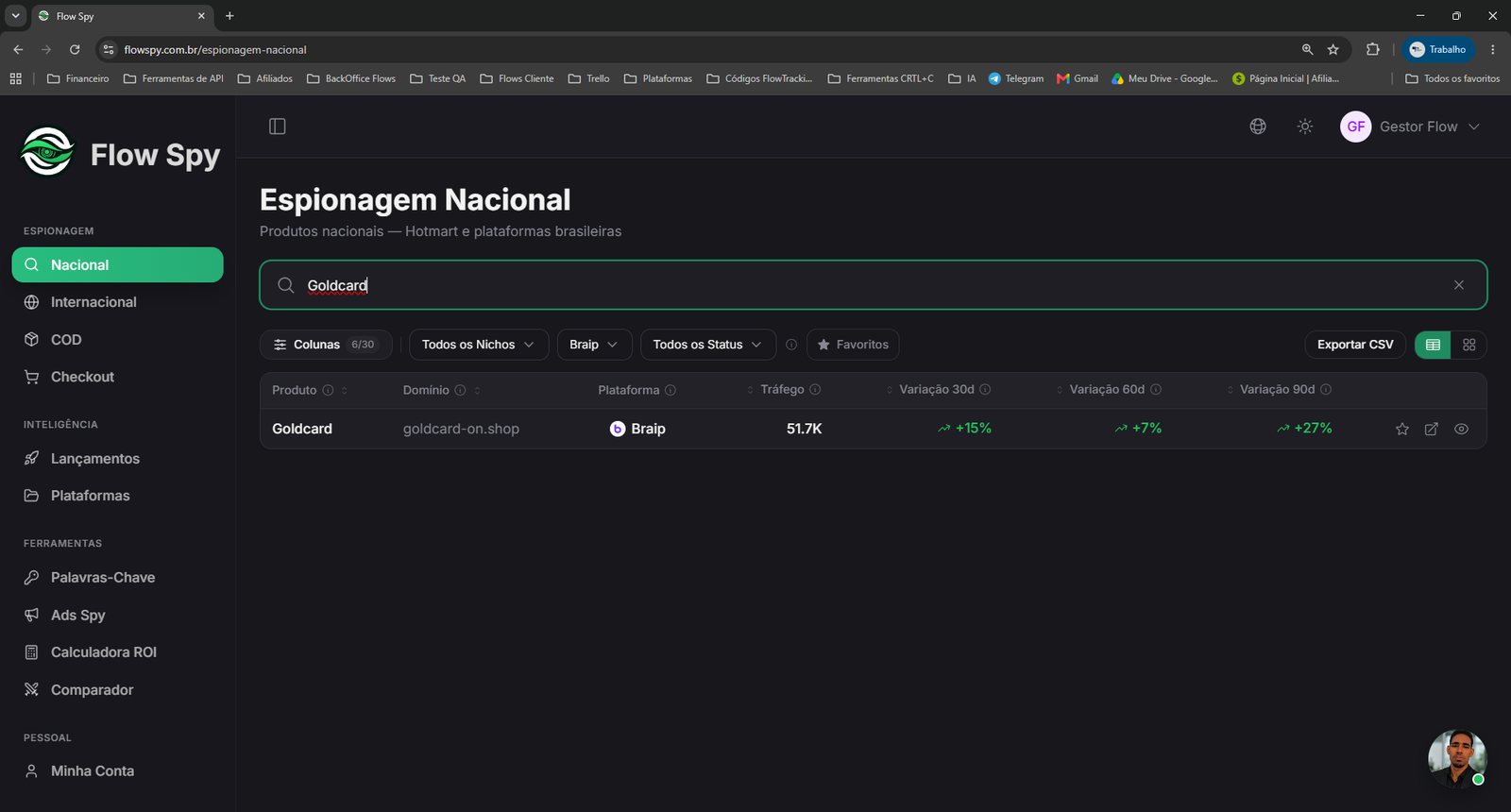The image size is (1511, 812).
Task: Toggle the Favoritos filter
Action: click(x=853, y=345)
